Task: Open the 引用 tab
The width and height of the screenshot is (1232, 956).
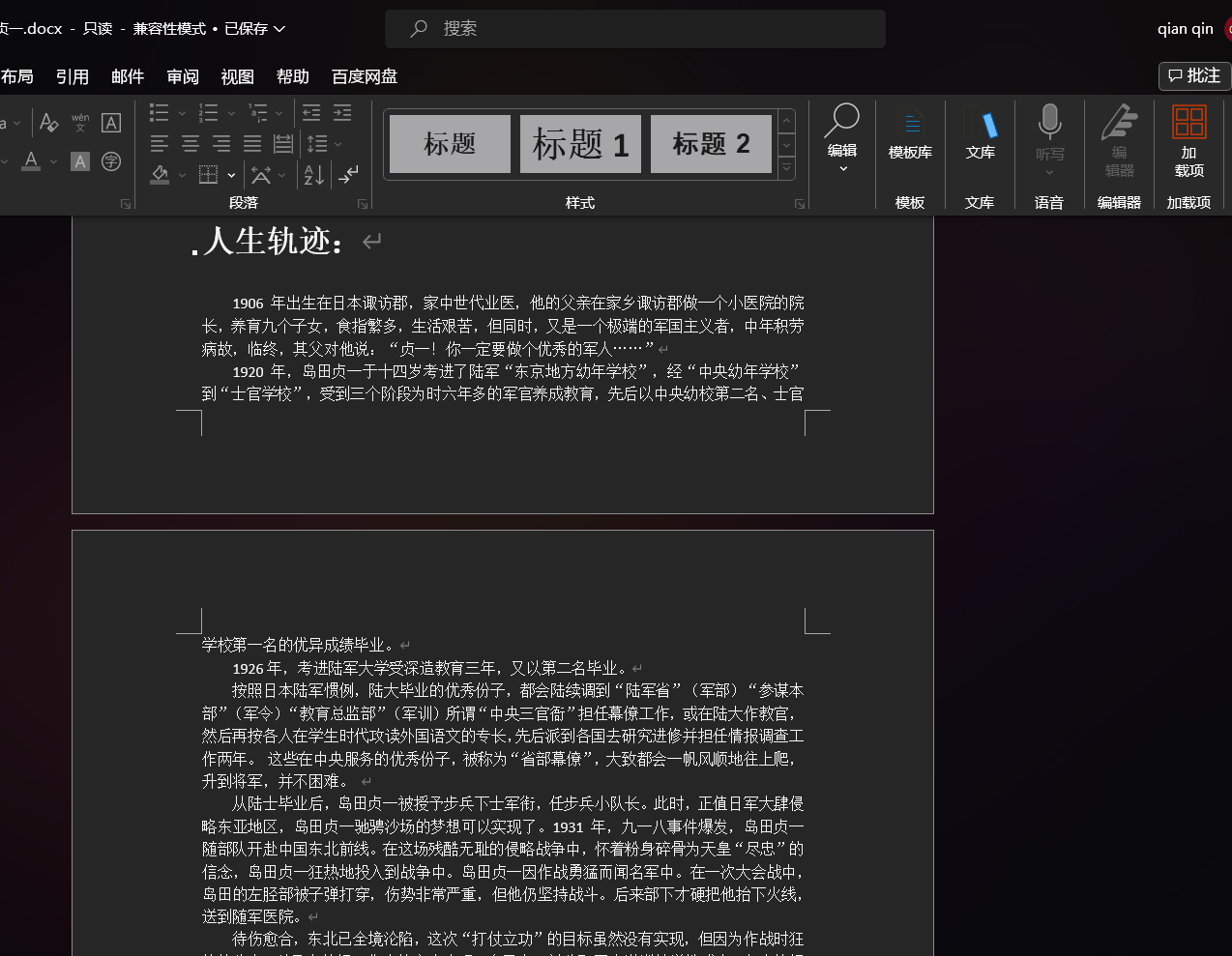Action: [x=73, y=76]
